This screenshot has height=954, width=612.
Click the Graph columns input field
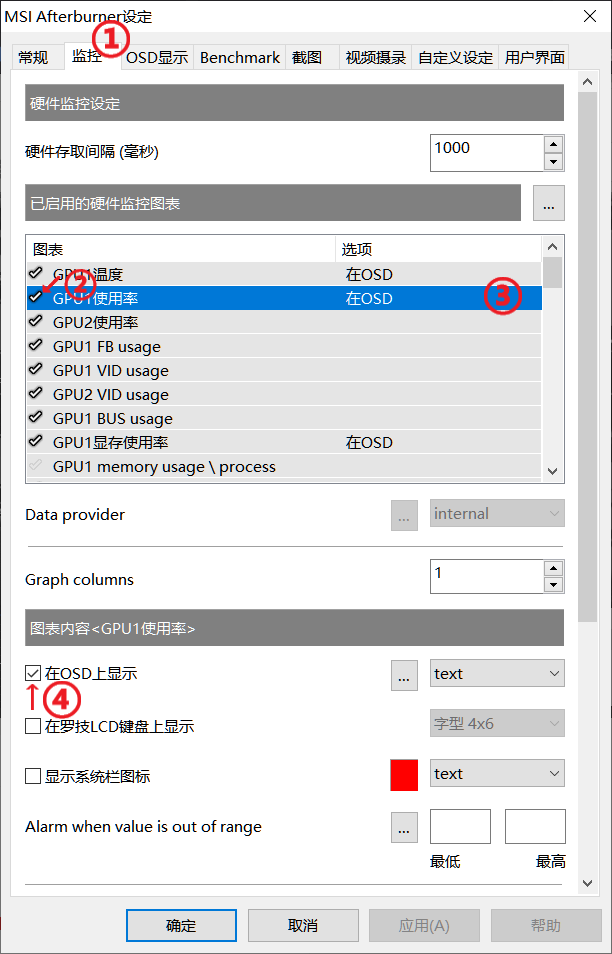pos(487,576)
